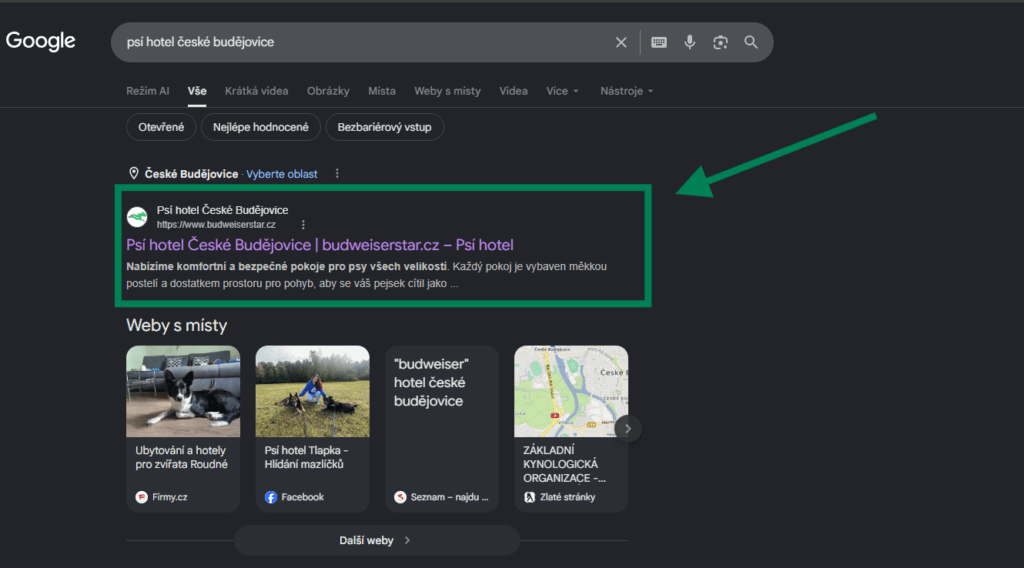Click the https://www.budweiserstar.cz URL
This screenshot has width=1024, height=568.
[x=216, y=225]
